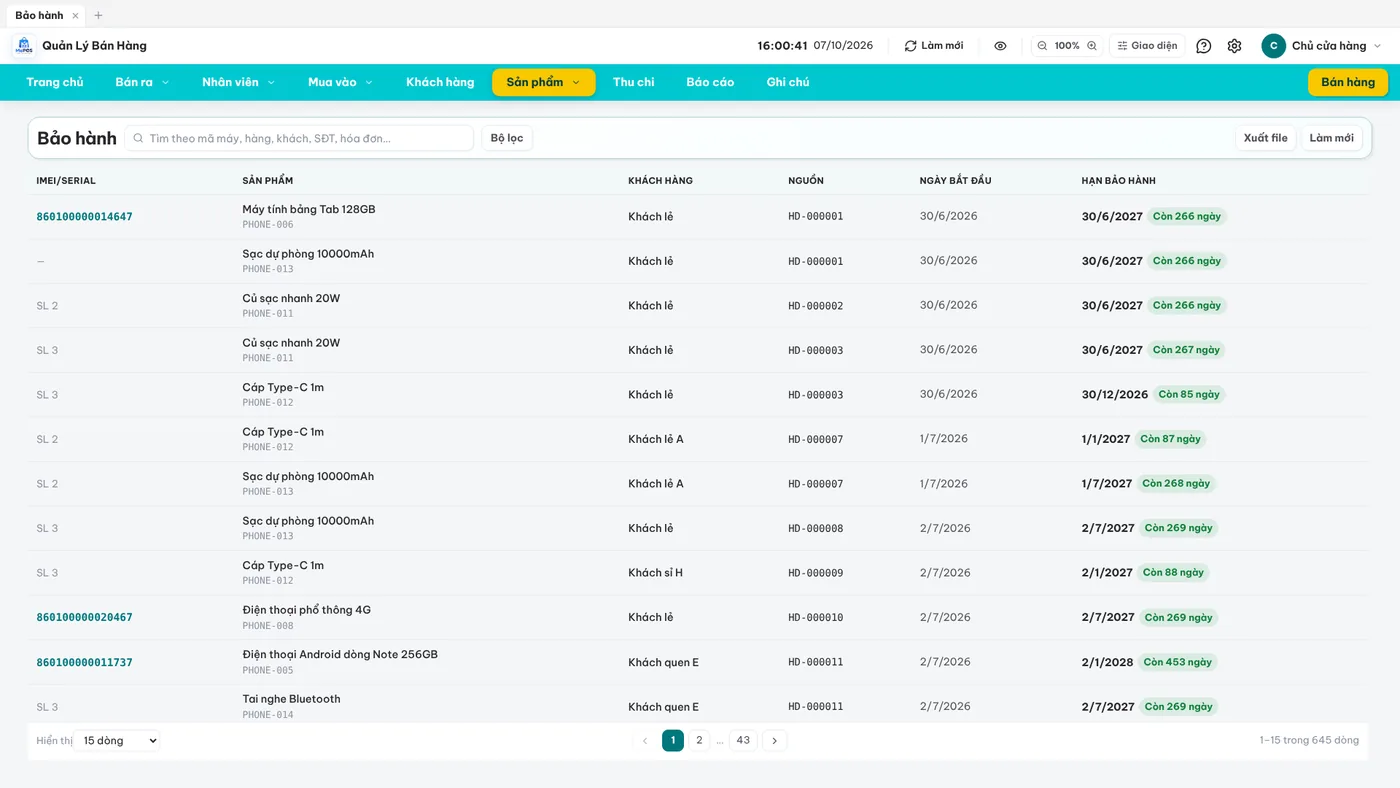Viewport: 1400px width, 788px height.
Task: Zoom in with the plus magnifier icon
Action: 1092,46
